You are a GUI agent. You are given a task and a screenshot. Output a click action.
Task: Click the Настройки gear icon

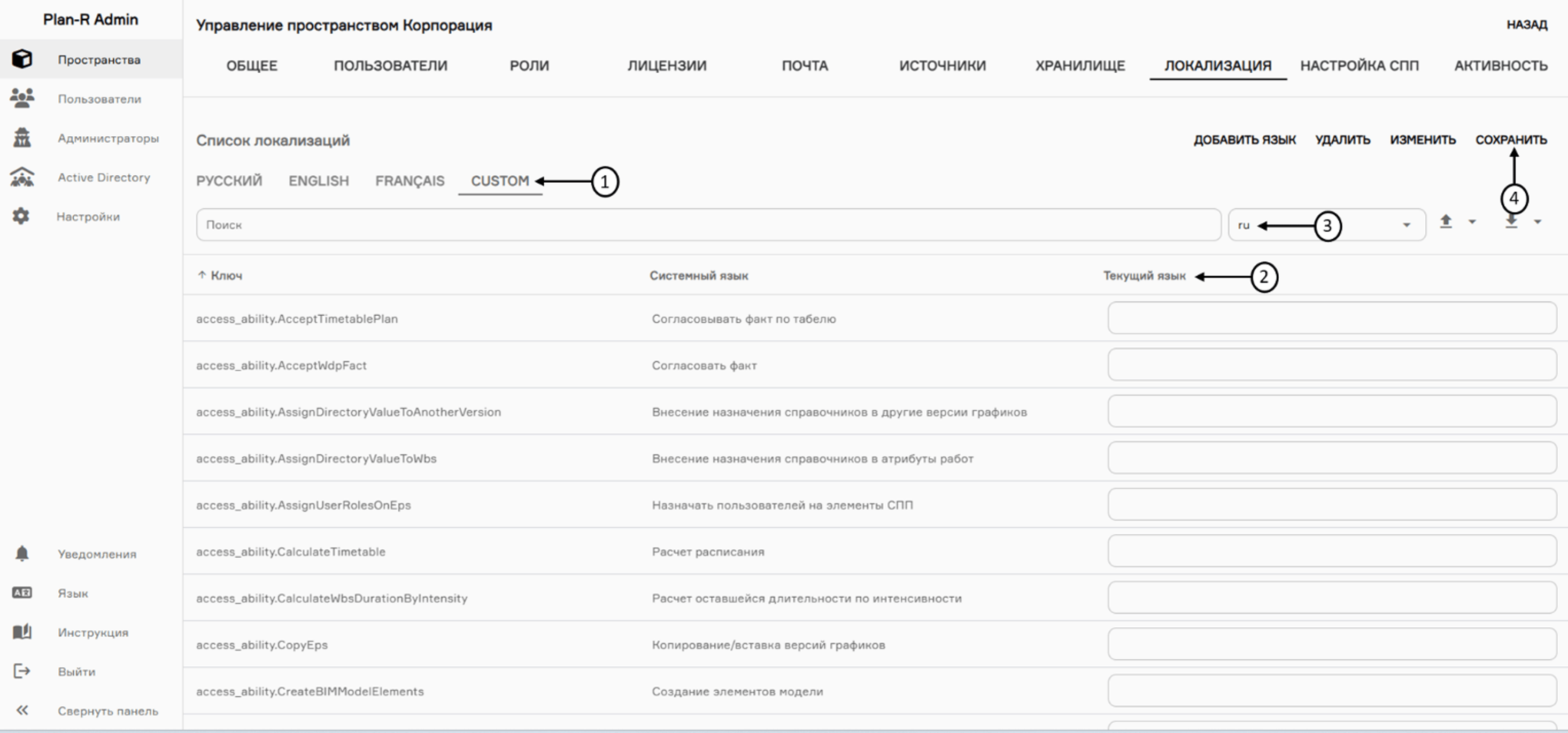[22, 216]
